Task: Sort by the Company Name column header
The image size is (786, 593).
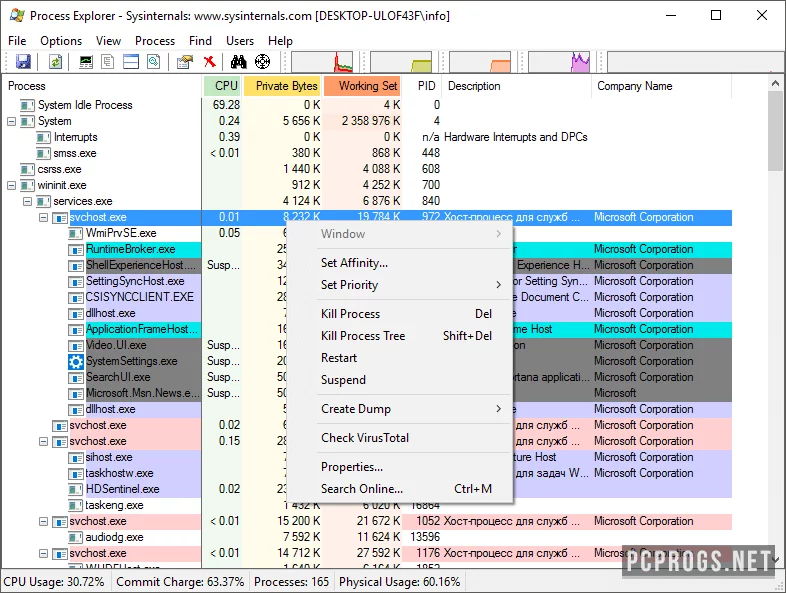Action: [x=662, y=86]
